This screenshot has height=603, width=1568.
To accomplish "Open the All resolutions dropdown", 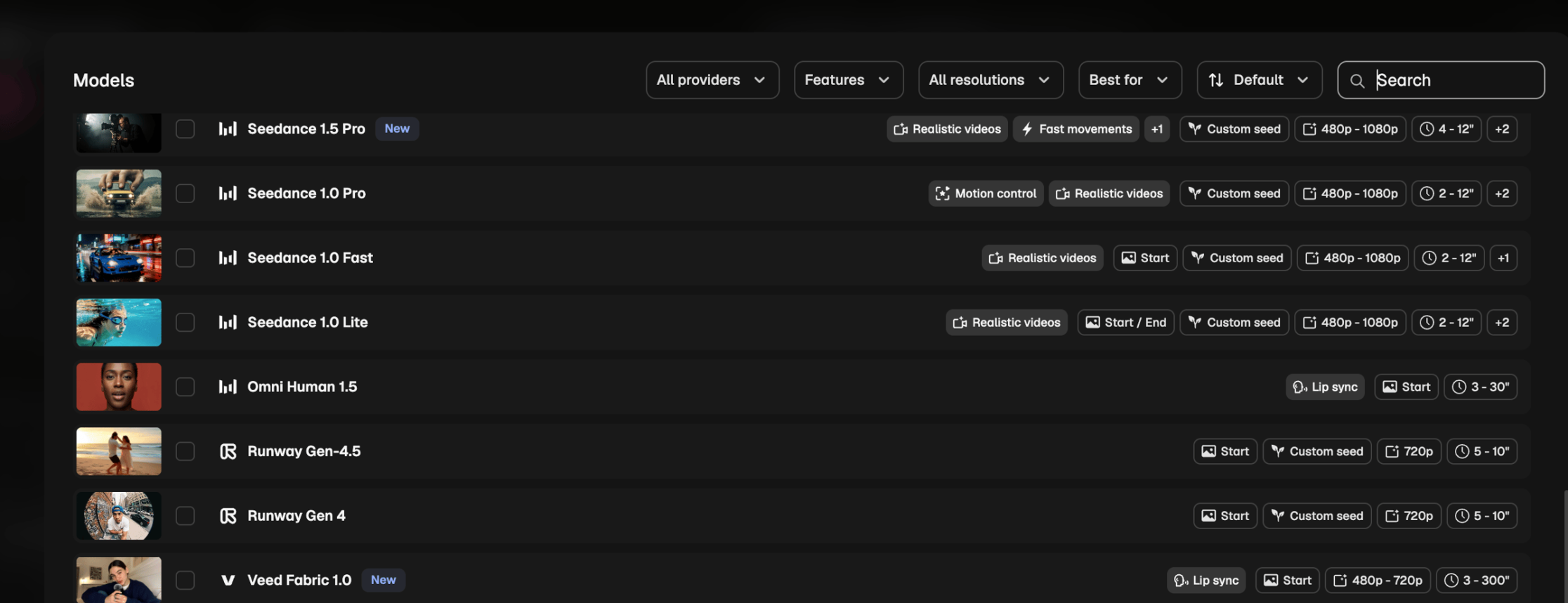I will coord(991,80).
